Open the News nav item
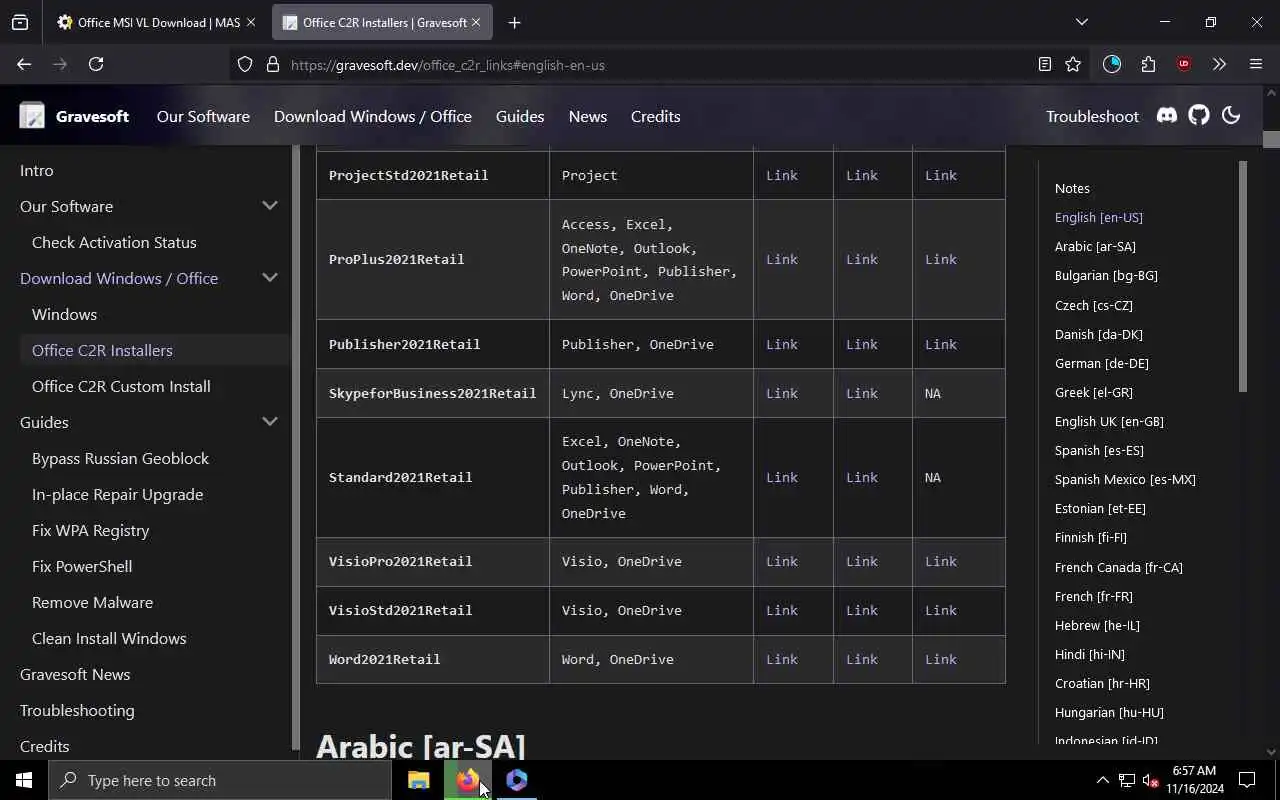This screenshot has height=800, width=1280. [588, 116]
